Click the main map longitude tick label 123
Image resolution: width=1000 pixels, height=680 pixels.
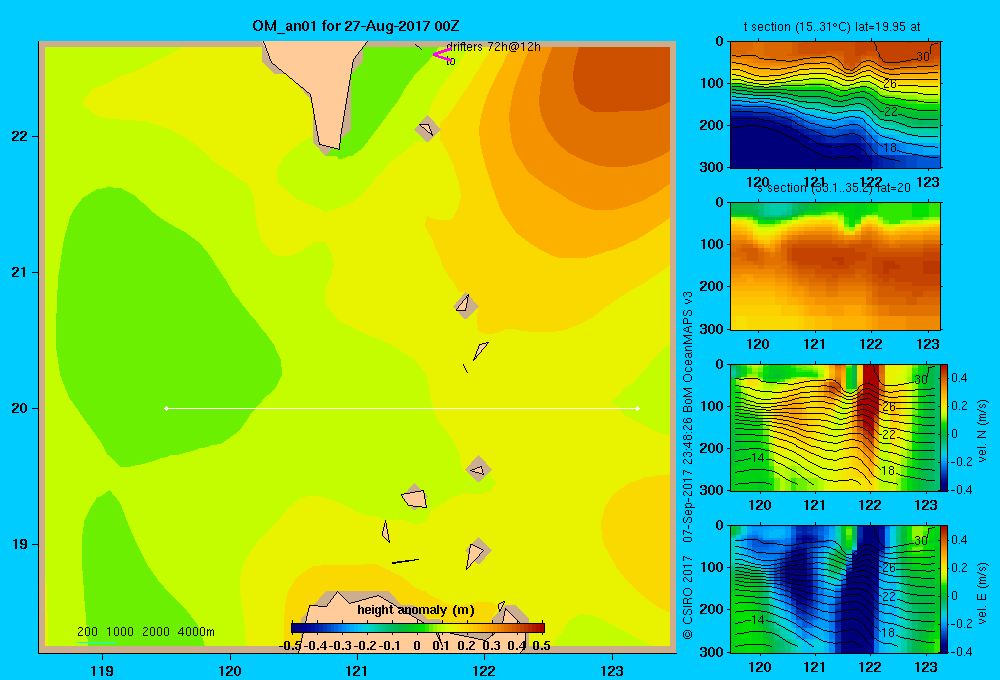[612, 670]
